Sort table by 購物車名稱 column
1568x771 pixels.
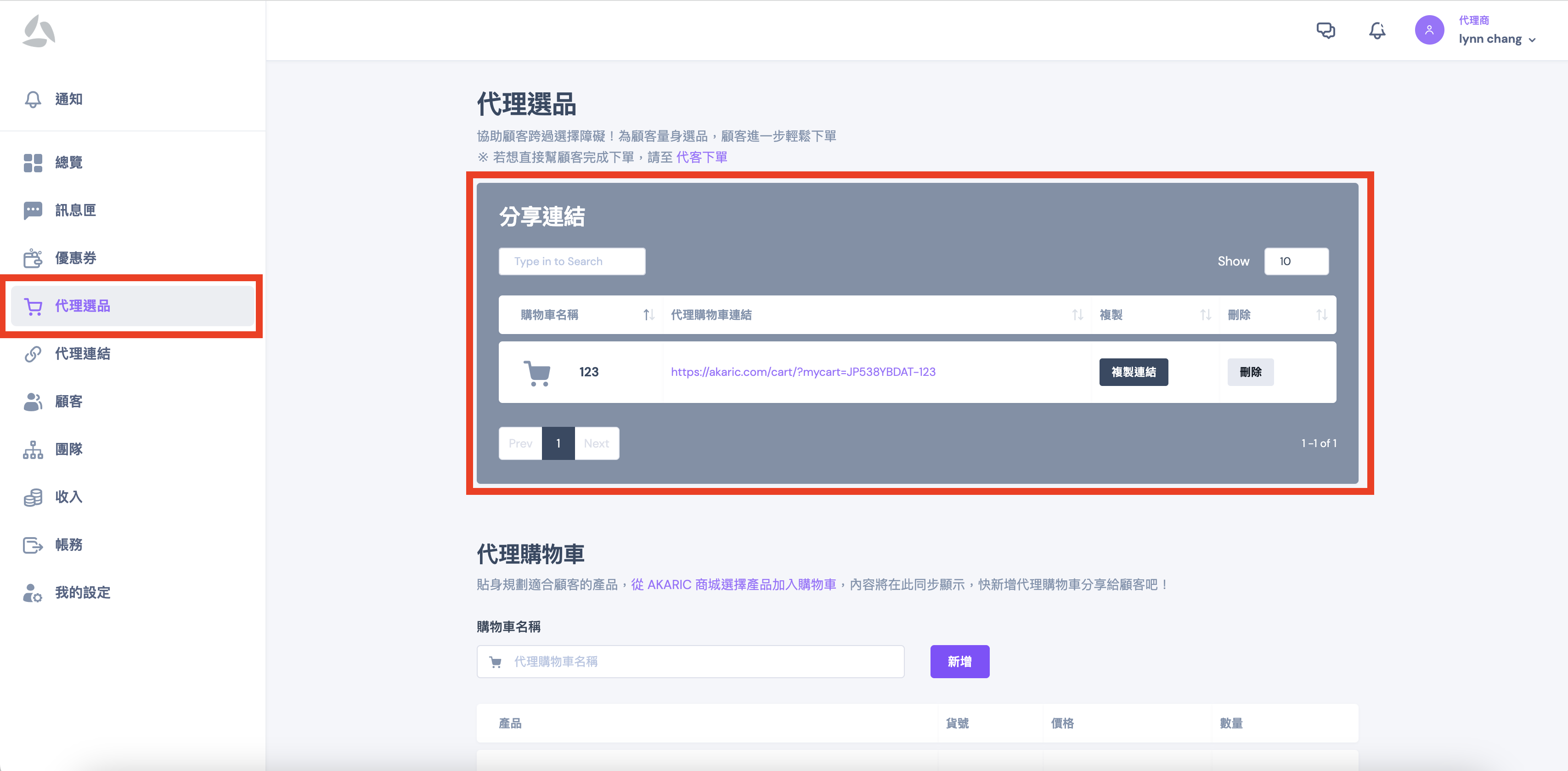click(648, 315)
